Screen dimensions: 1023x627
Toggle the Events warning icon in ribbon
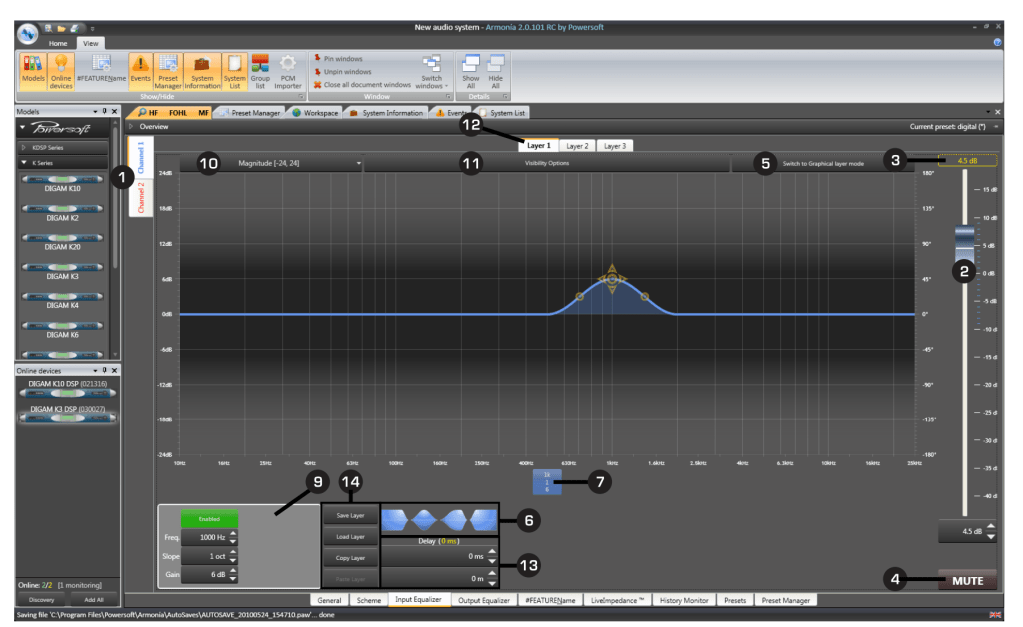(141, 73)
